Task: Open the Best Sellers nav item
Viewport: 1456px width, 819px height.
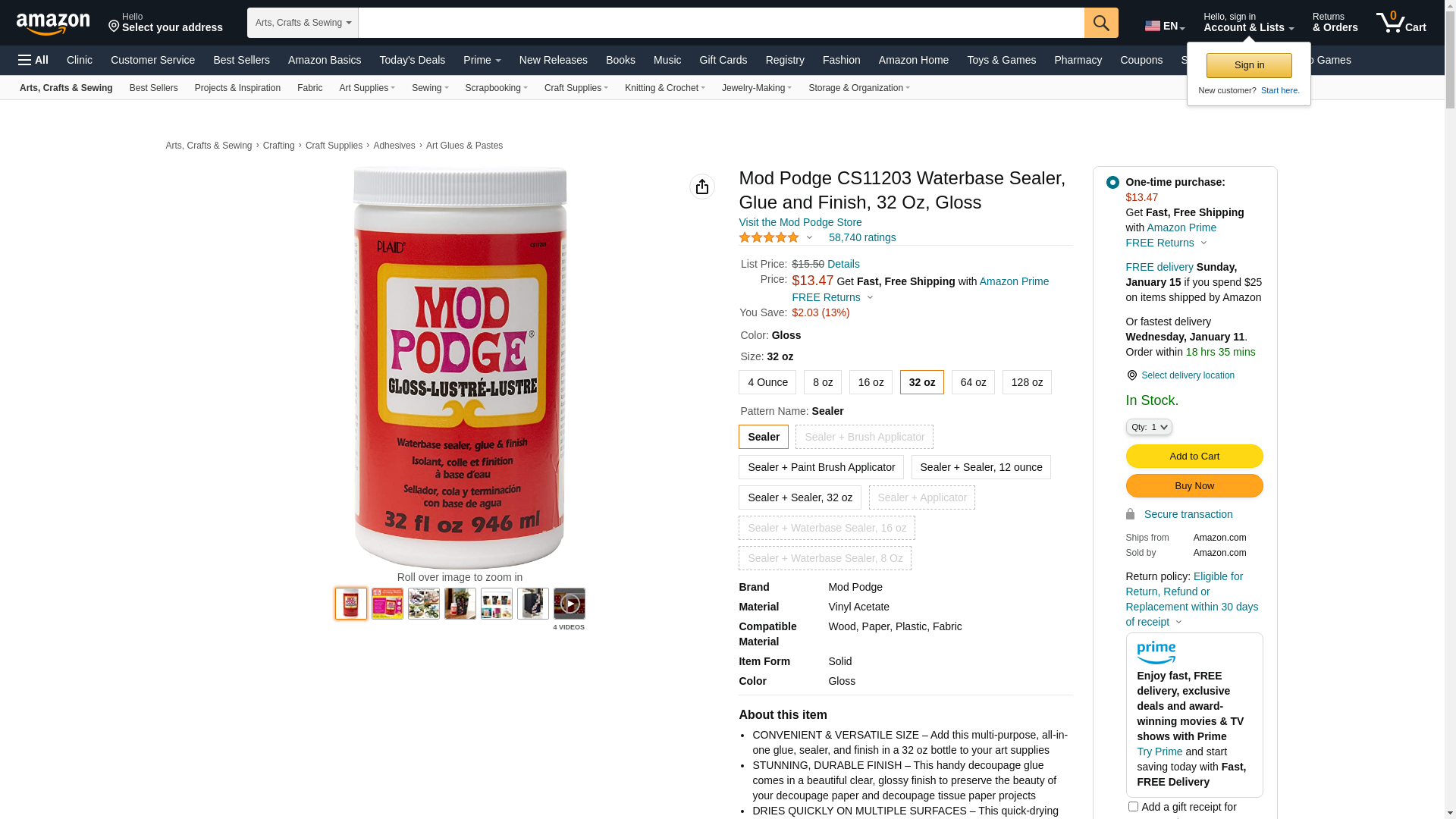Action: click(x=241, y=60)
